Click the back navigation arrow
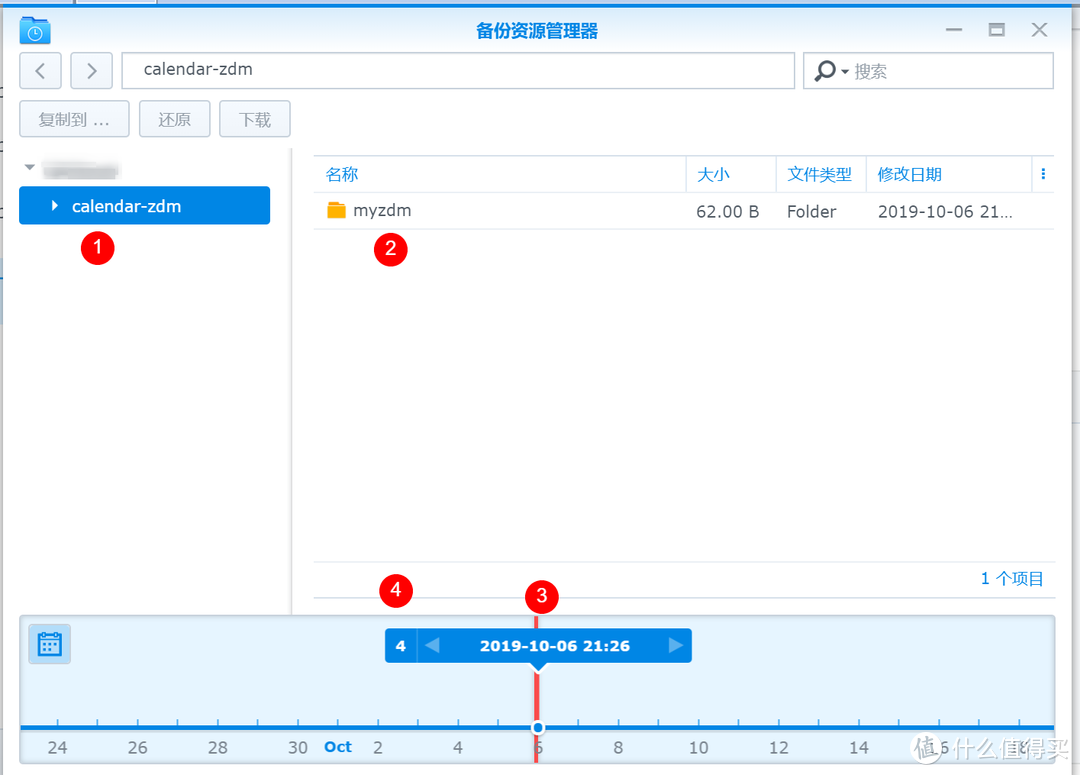This screenshot has height=775, width=1080. pos(40,71)
